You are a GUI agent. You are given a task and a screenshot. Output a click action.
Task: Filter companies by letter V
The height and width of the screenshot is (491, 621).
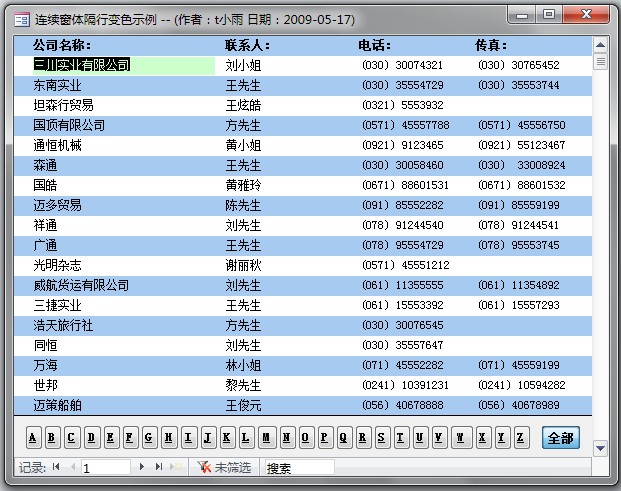(x=439, y=438)
